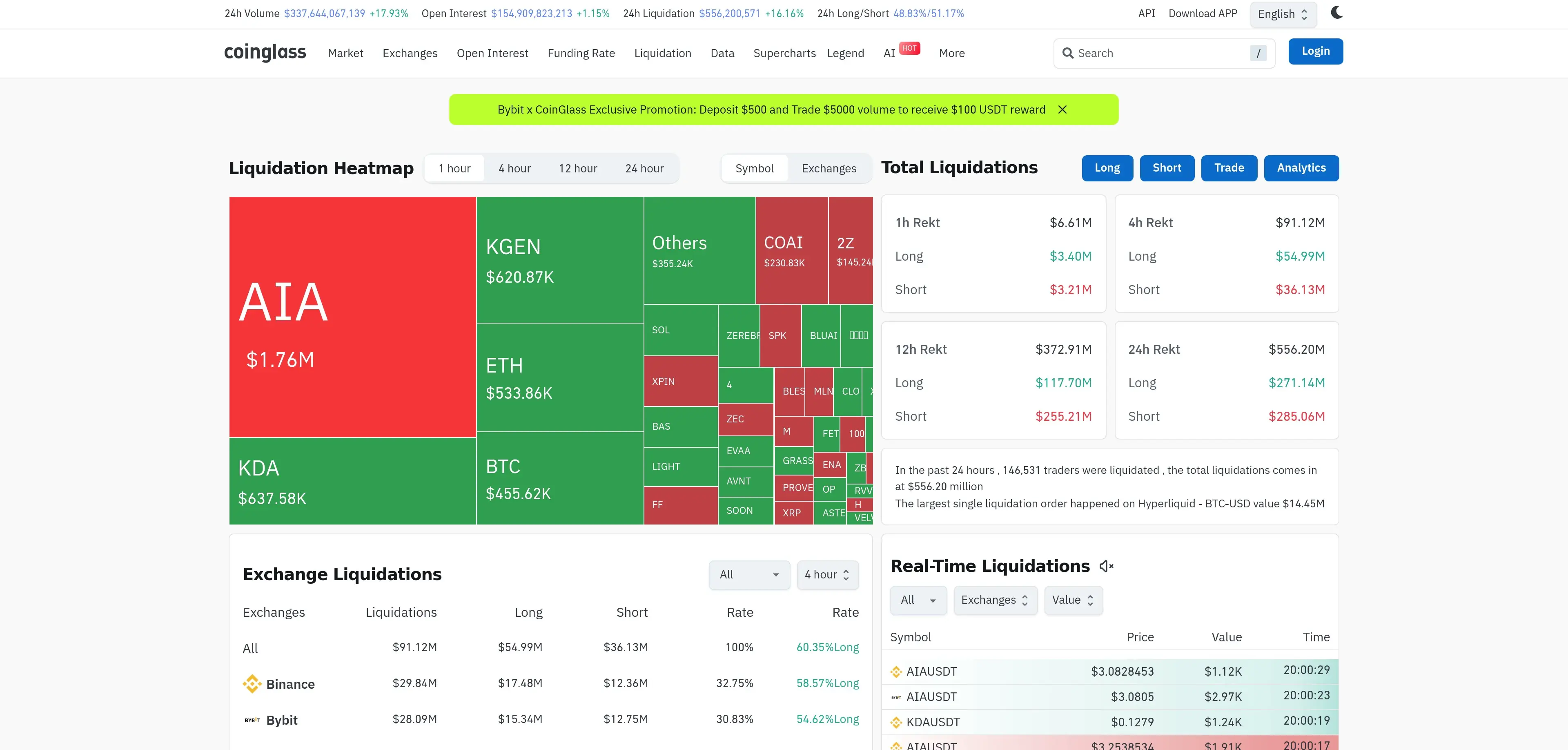Expand Real-Time Liquidations Value dropdown
Viewport: 1568px width, 750px height.
(x=1073, y=600)
